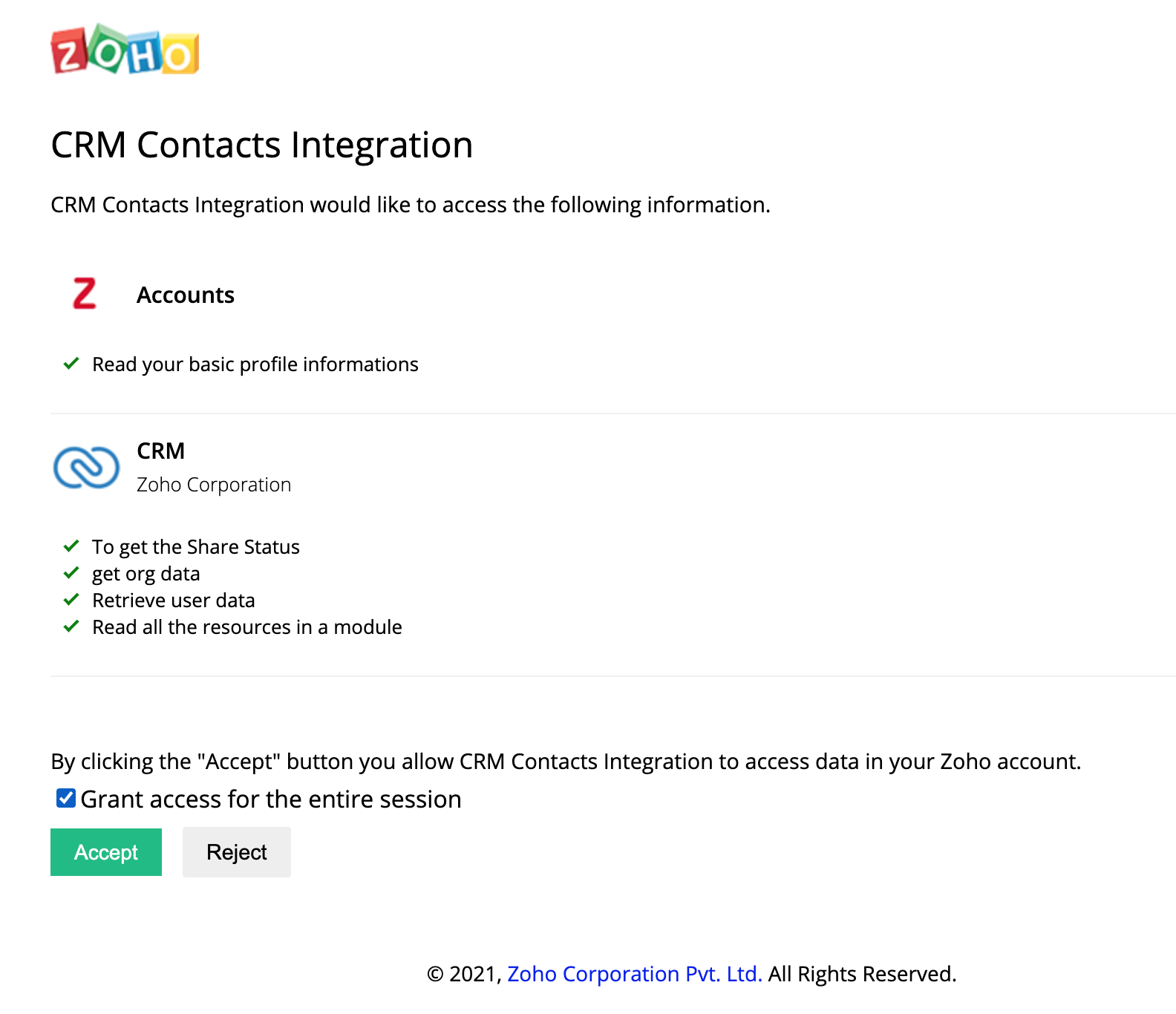Click the CRM Contacts Integration heading
1176x1014 pixels.
[x=262, y=145]
